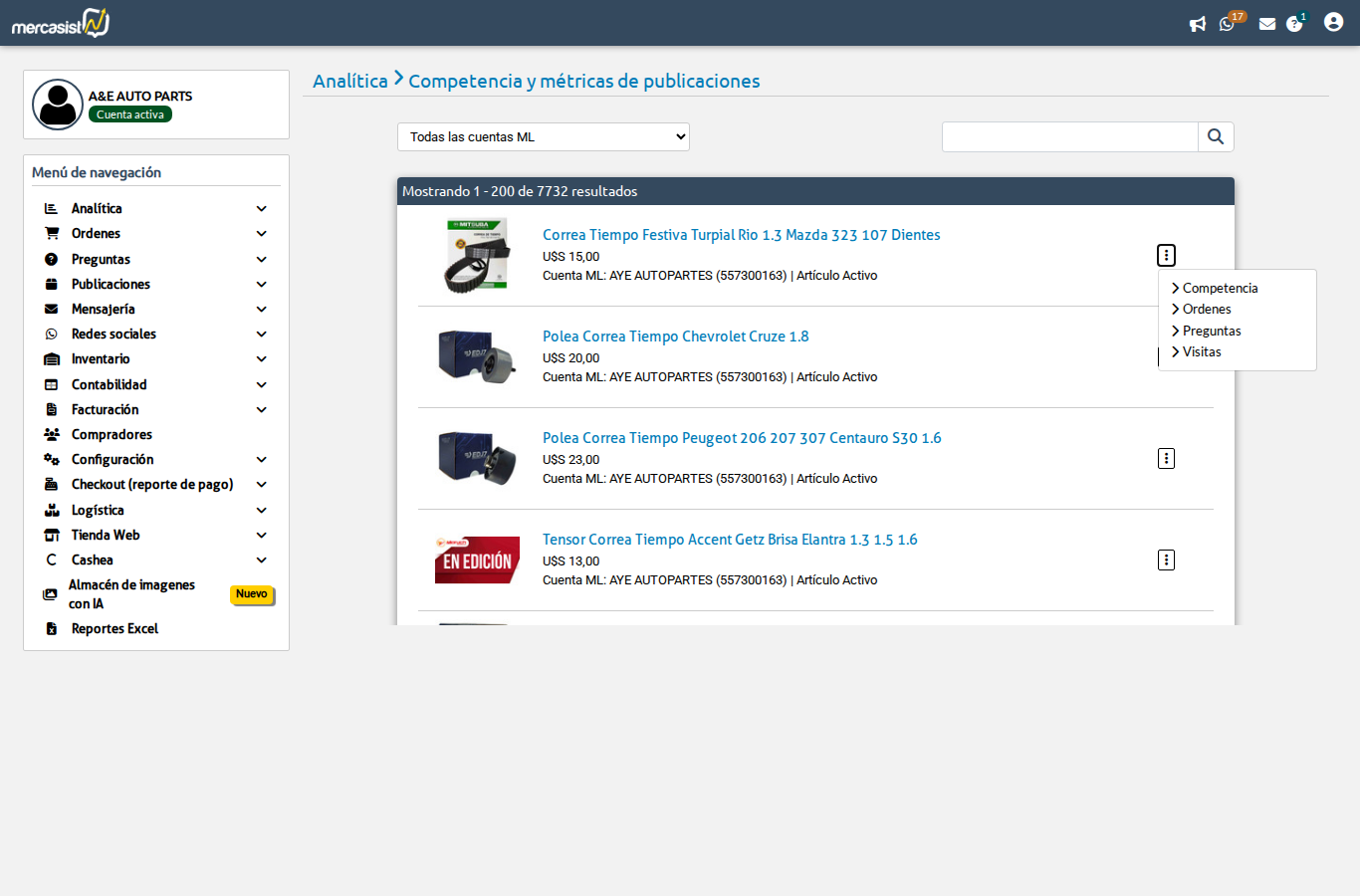Screen dimensions: 1360x896
Task: Select Preguntas from the item popup menu
Action: pyautogui.click(x=1212, y=331)
